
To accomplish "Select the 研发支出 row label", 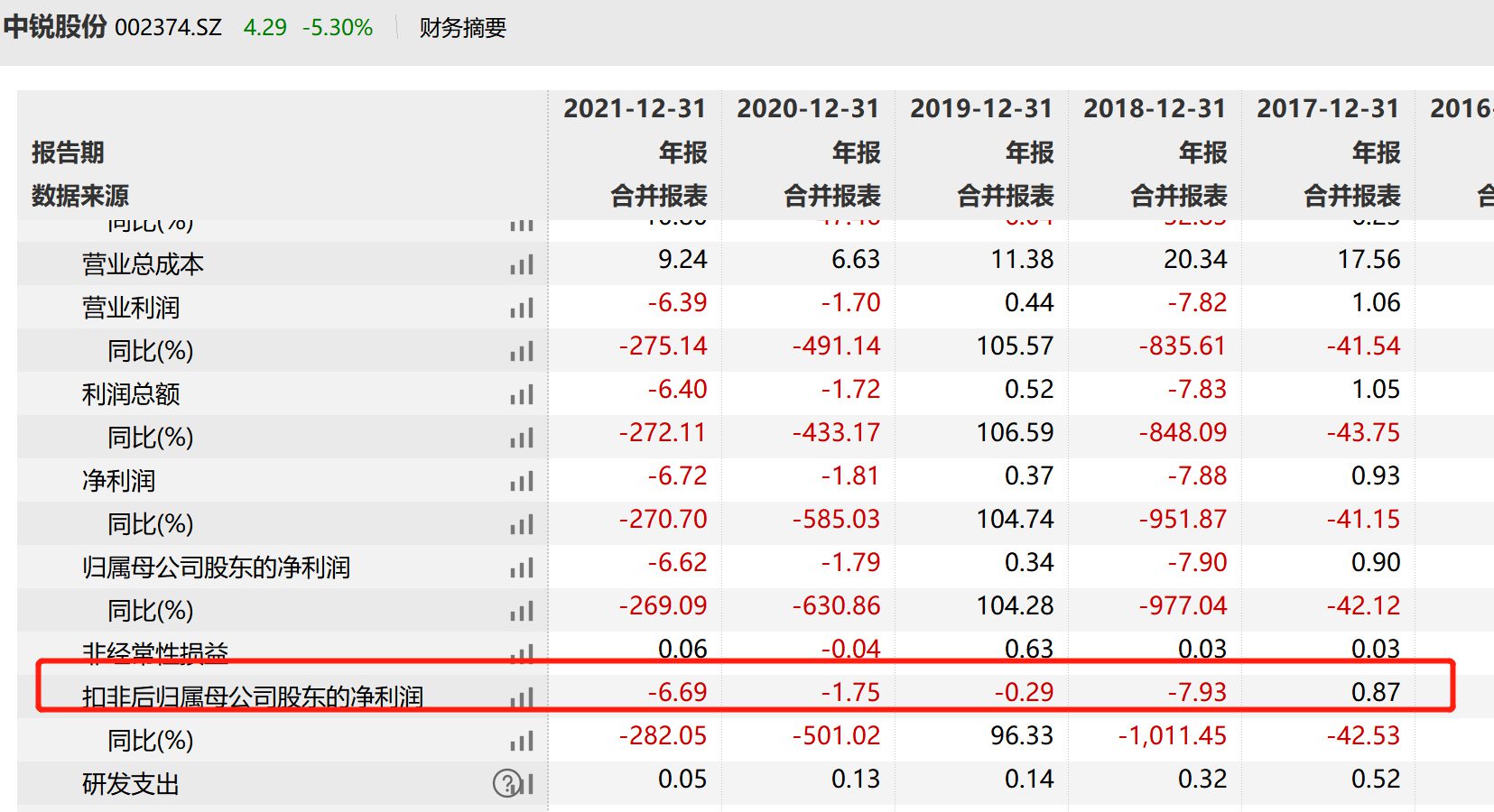I will (x=131, y=784).
